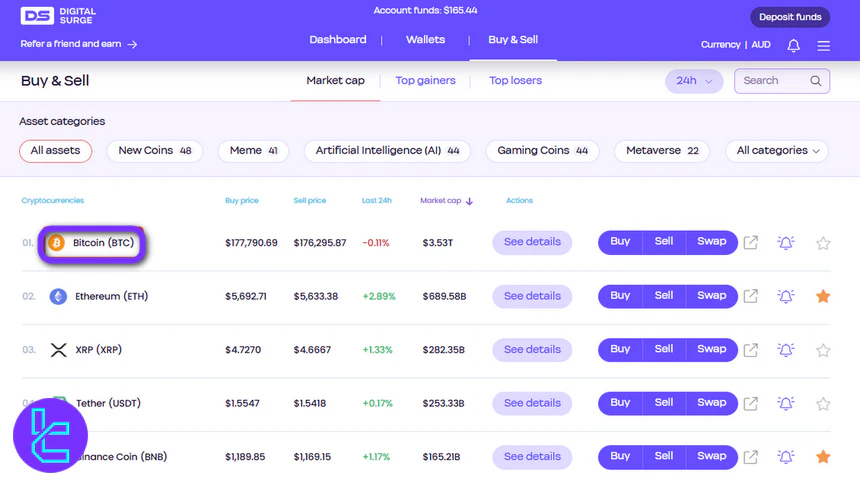The image size is (860, 484).
Task: See details for Bitcoin
Action: coord(532,243)
